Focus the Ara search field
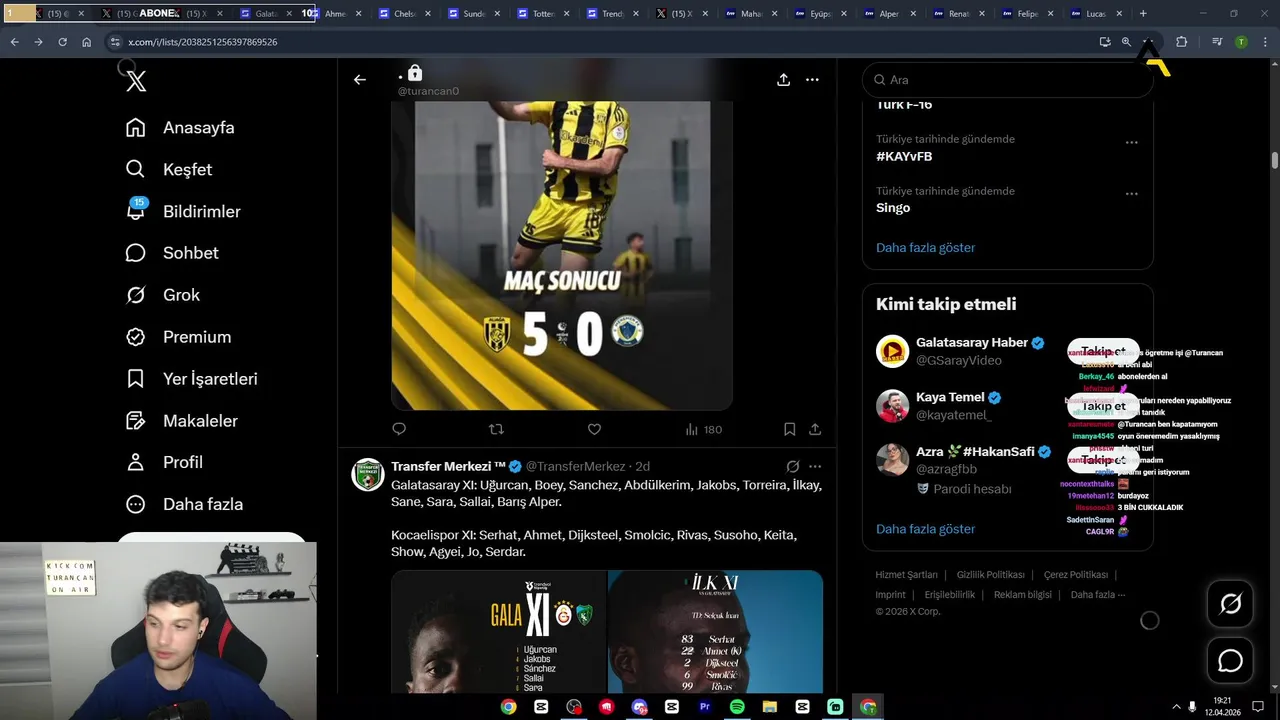 tap(1008, 80)
